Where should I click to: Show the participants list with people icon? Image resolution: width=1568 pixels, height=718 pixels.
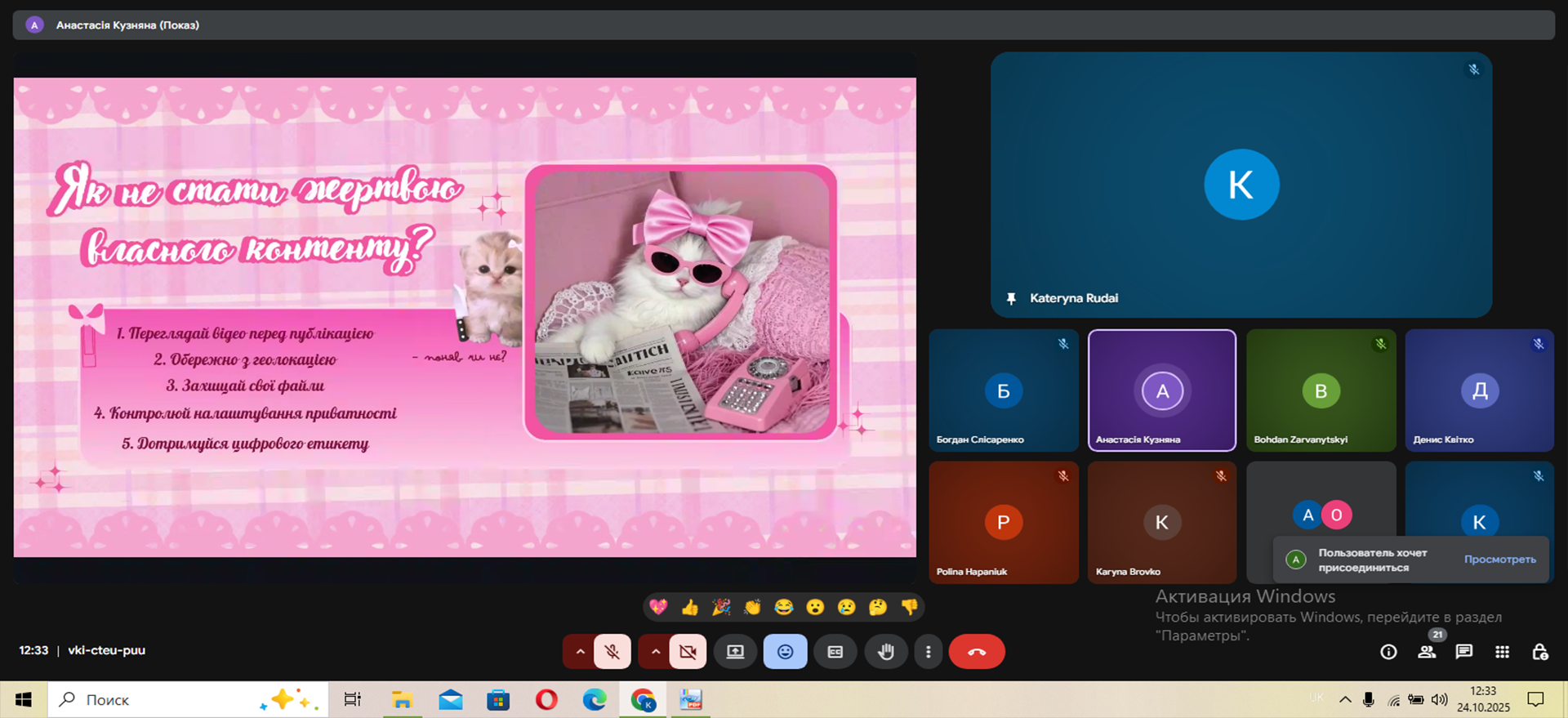1427,652
